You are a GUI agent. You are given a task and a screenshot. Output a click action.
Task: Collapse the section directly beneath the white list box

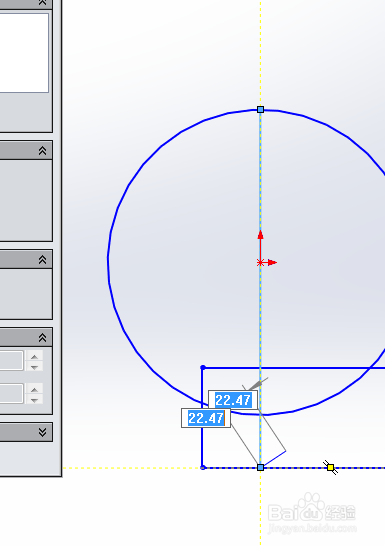(42, 150)
